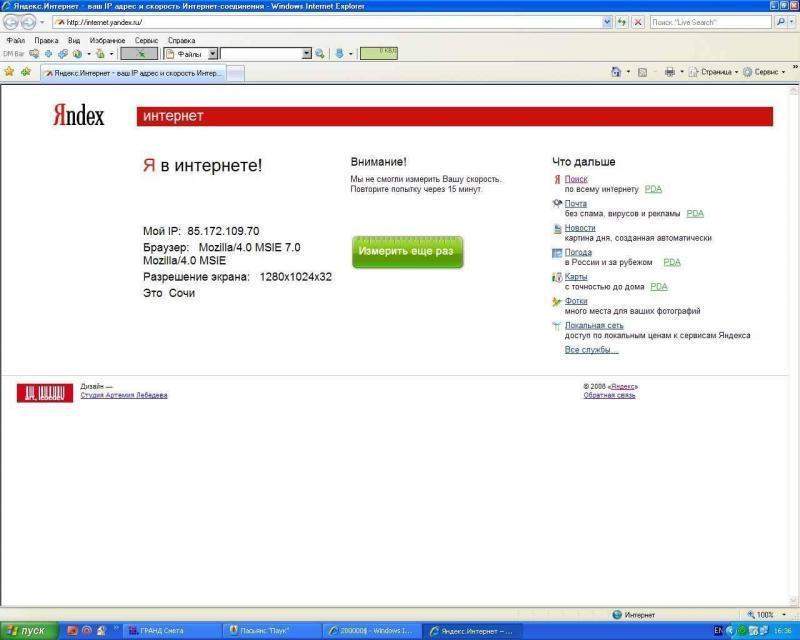
Task: Open the Почта link
Action: click(x=576, y=204)
